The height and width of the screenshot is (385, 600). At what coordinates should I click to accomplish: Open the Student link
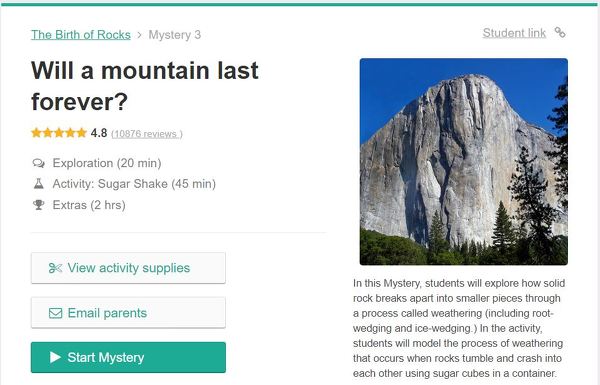pyautogui.click(x=514, y=33)
